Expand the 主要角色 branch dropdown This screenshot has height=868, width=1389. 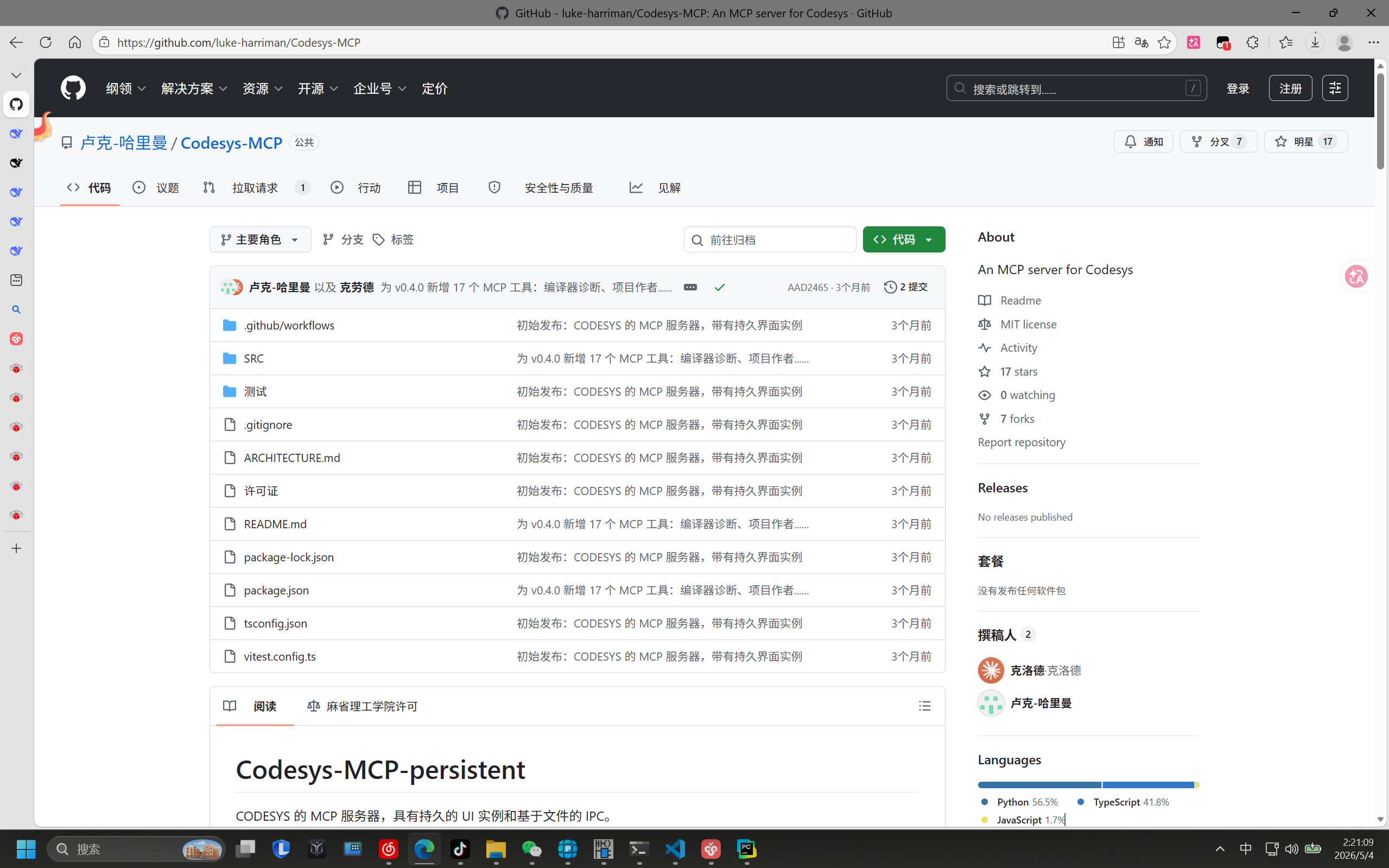click(x=260, y=239)
